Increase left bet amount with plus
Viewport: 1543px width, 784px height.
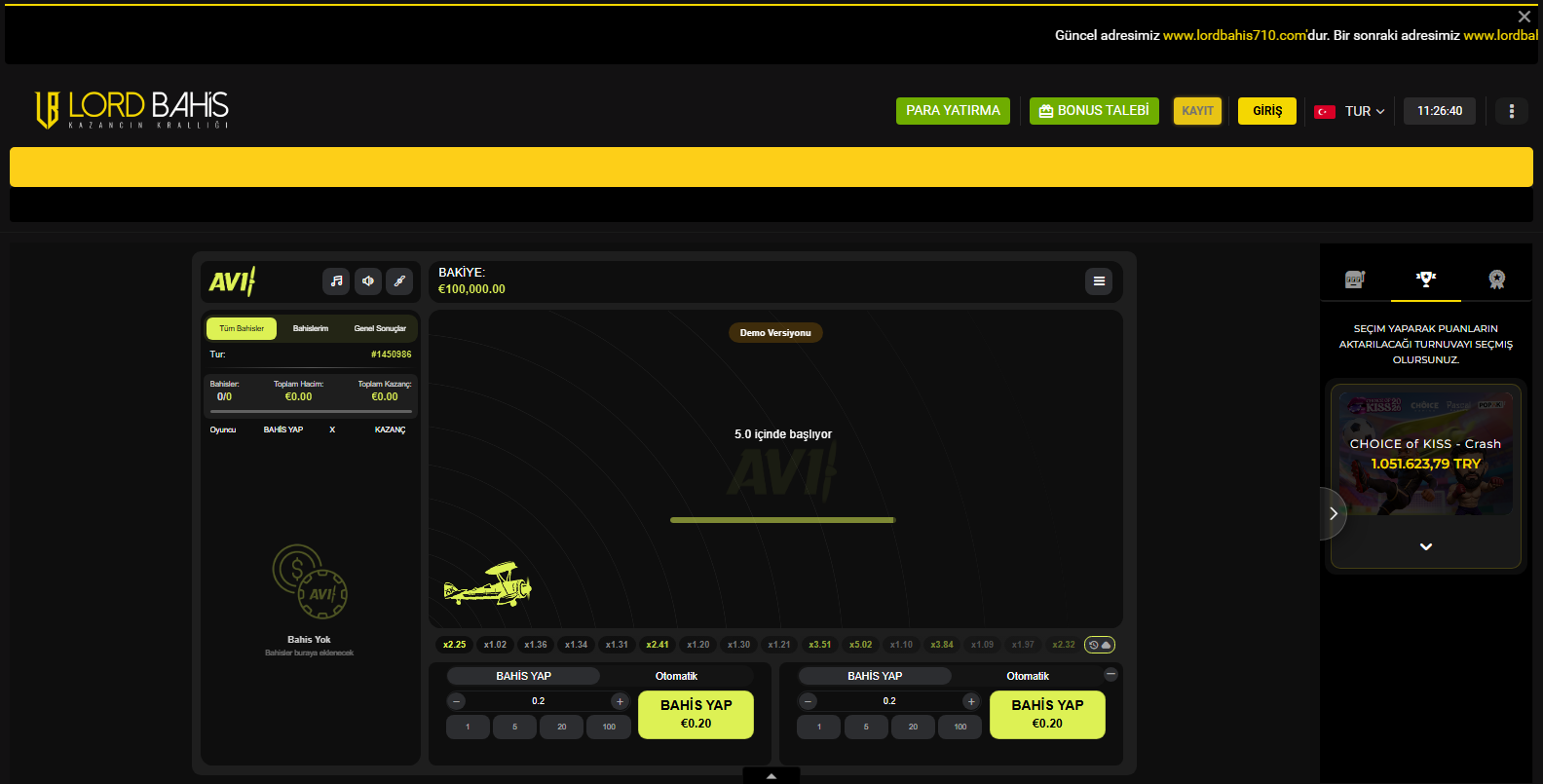620,701
